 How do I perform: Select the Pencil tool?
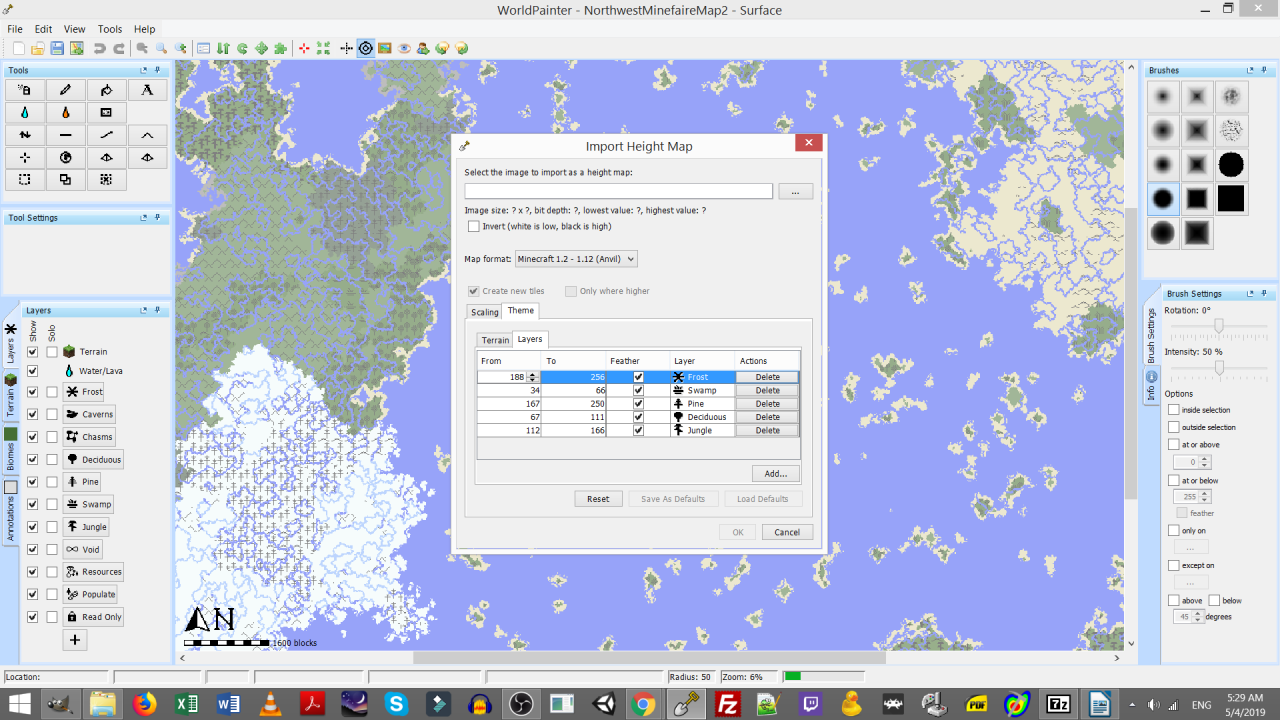(x=66, y=90)
